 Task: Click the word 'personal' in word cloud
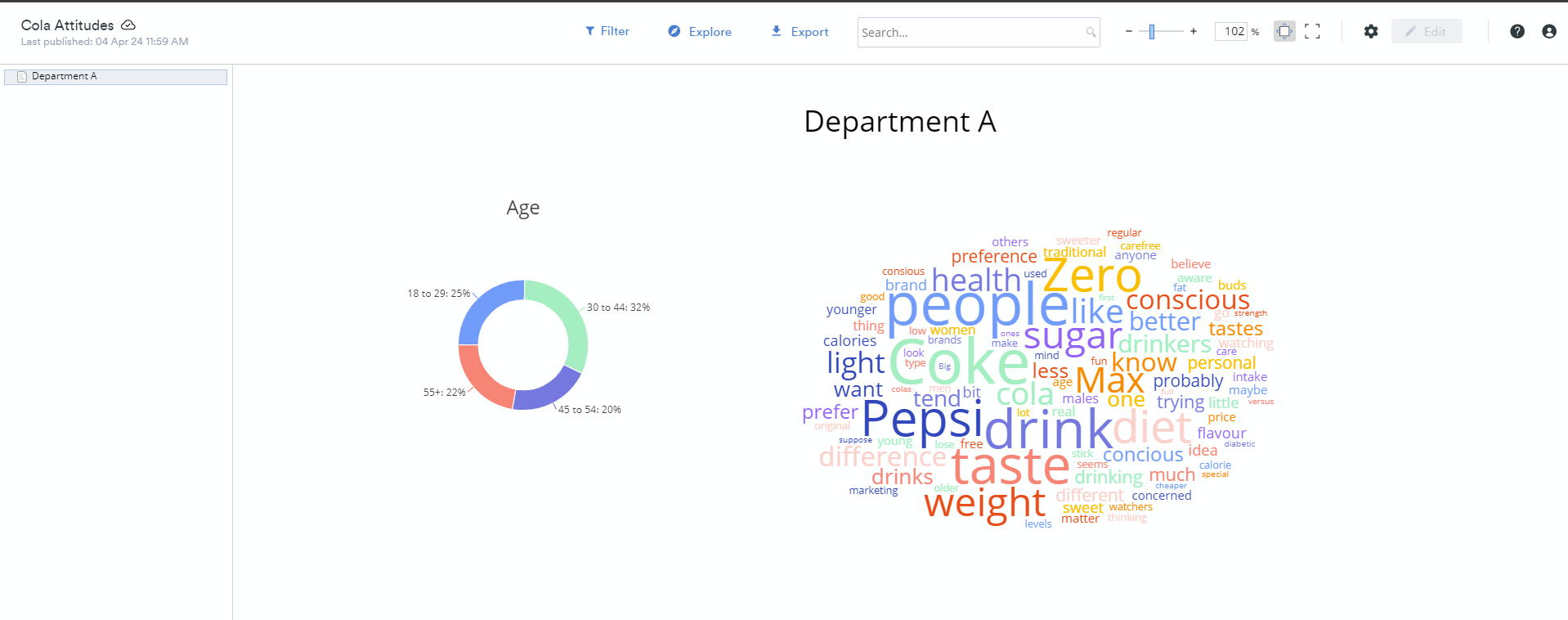1221,363
